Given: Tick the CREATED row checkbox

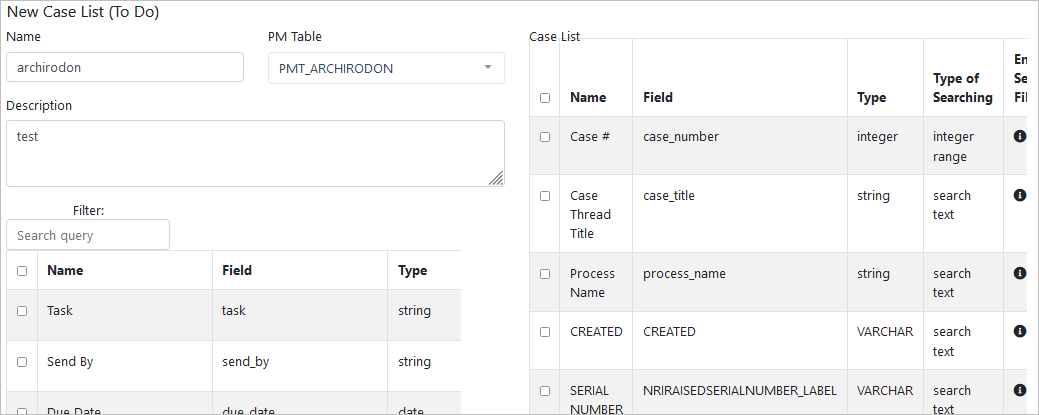Looking at the screenshot, I should 545,332.
